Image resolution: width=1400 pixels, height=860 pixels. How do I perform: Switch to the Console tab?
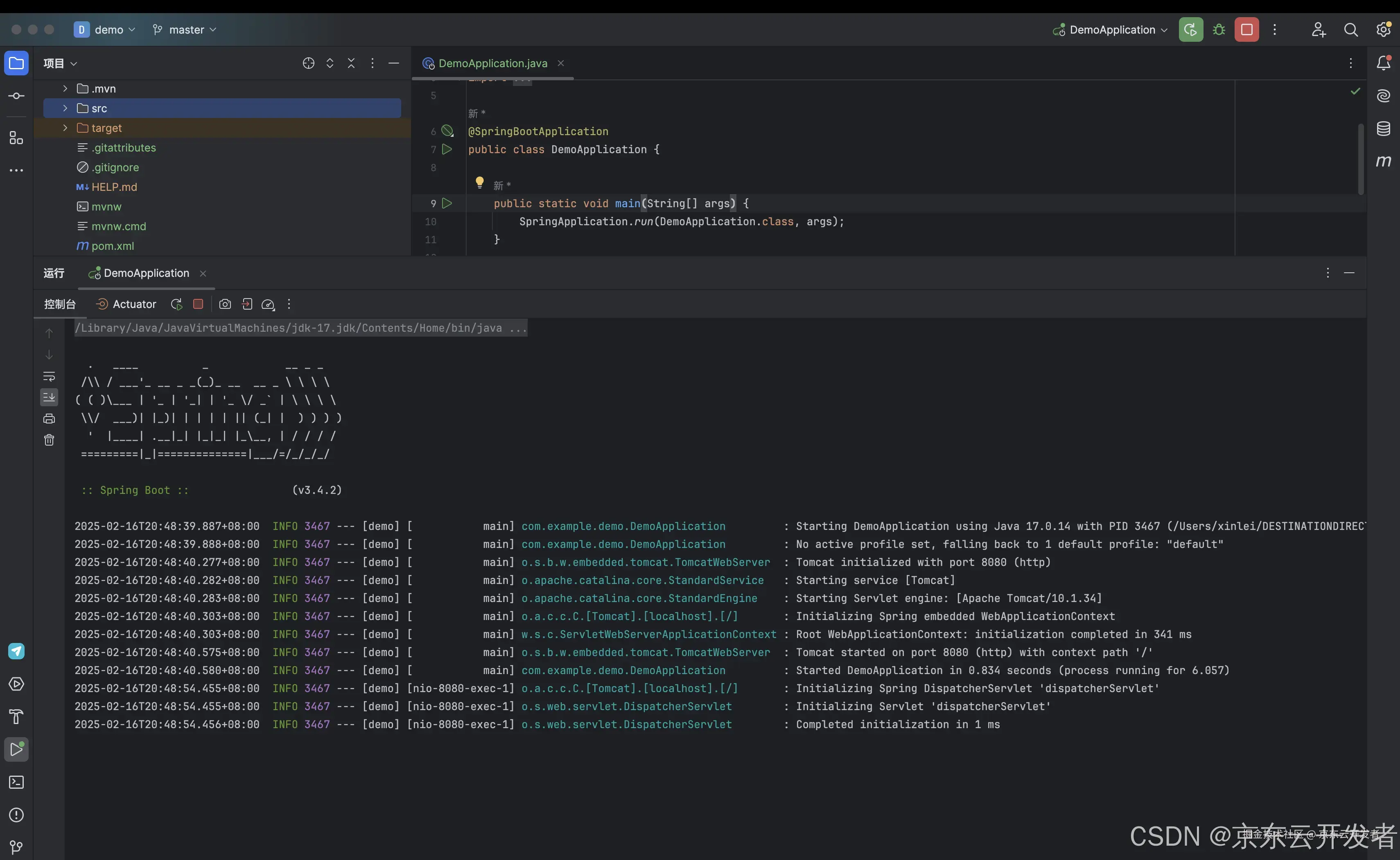click(x=60, y=304)
